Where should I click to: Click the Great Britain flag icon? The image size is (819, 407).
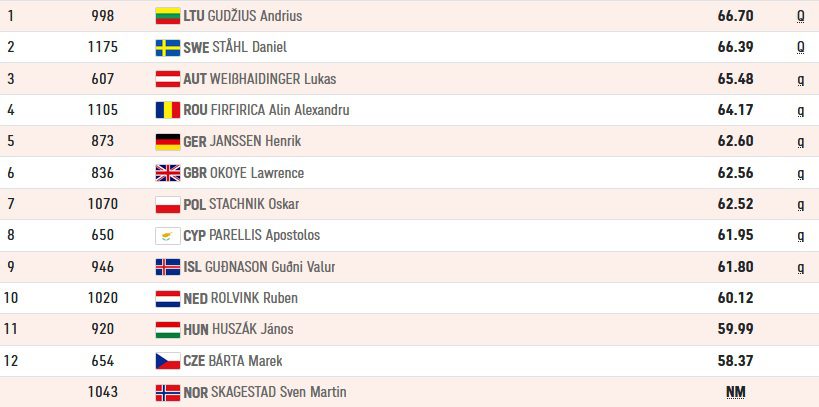coord(168,173)
